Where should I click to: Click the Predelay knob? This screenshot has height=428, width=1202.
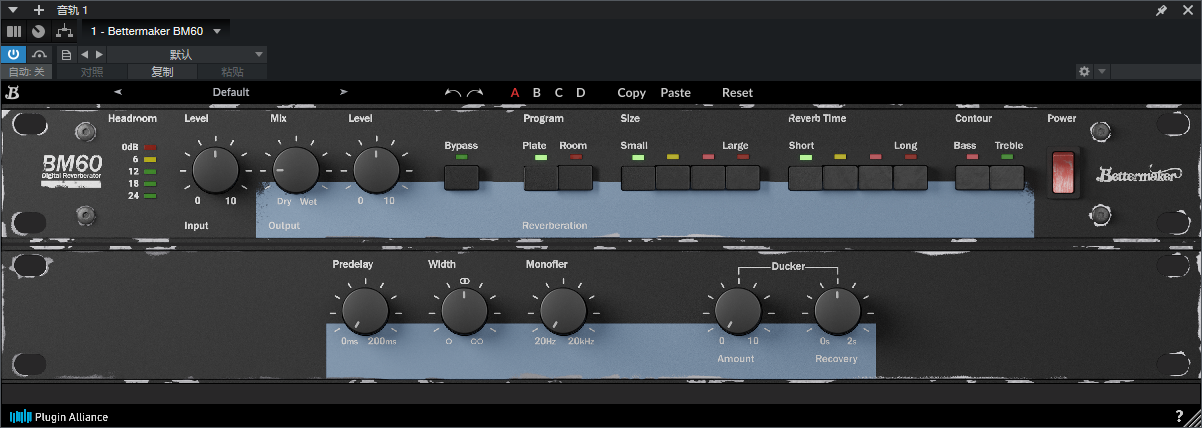coord(365,311)
